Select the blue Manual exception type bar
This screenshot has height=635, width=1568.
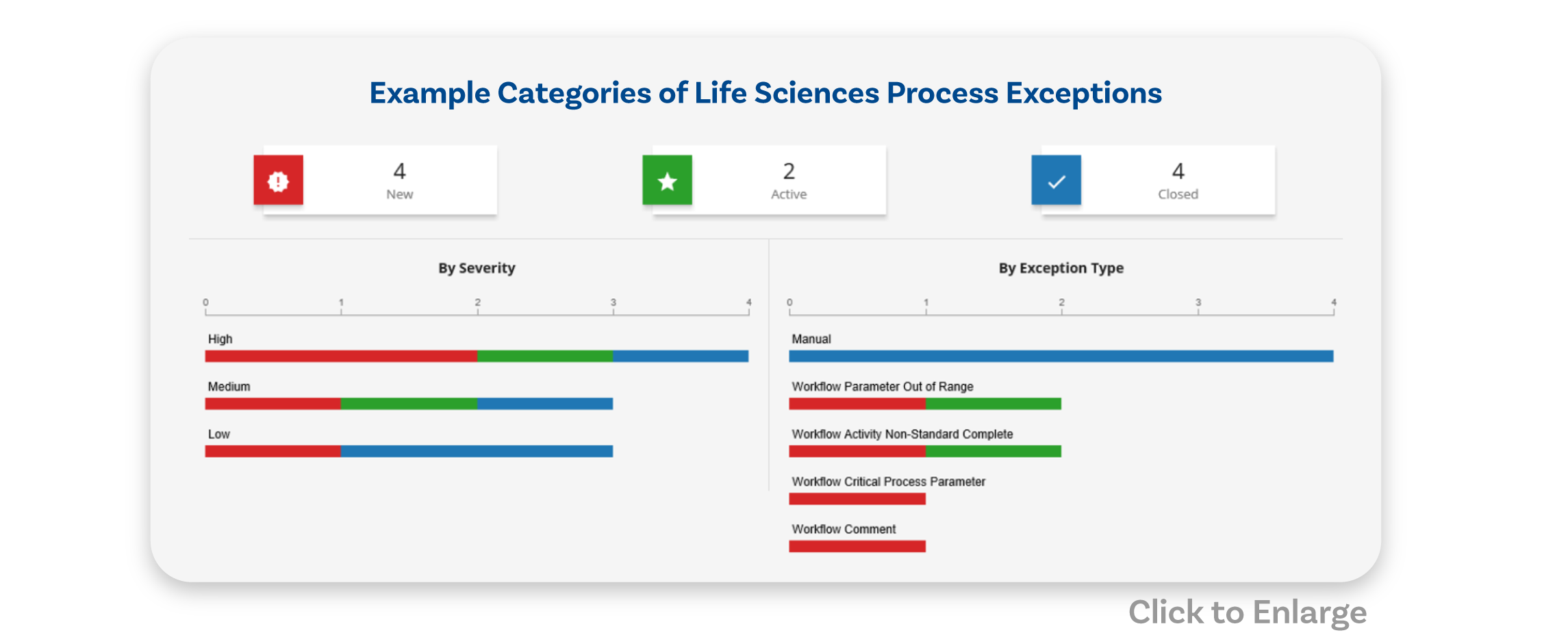[x=1061, y=357]
